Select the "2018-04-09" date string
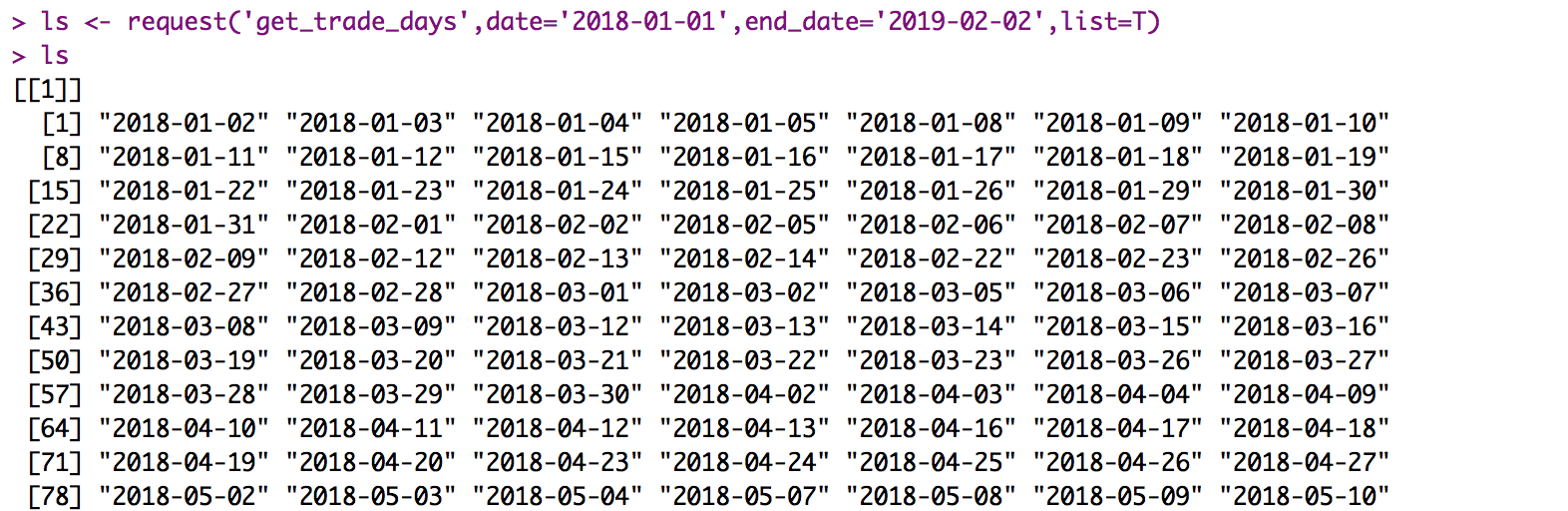Screen dimensions: 1568x511 tap(1305, 395)
